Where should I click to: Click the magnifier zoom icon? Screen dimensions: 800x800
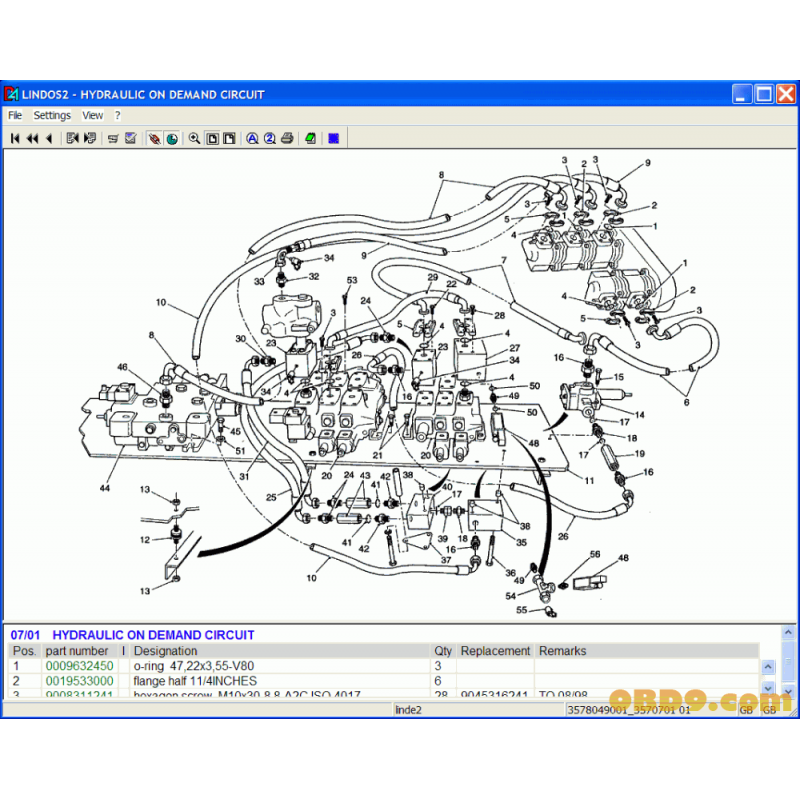coord(195,138)
